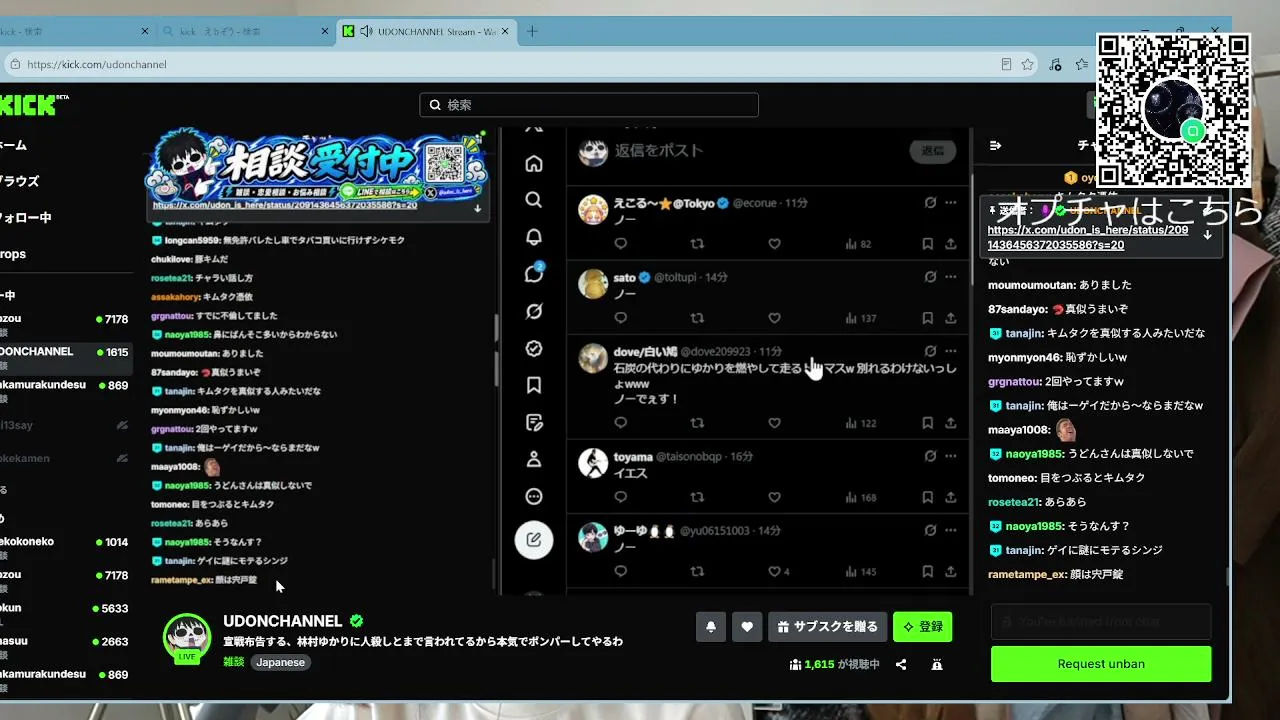1280x720 pixels.
Task: Click the サブスクを贈る gift button
Action: [x=828, y=627]
